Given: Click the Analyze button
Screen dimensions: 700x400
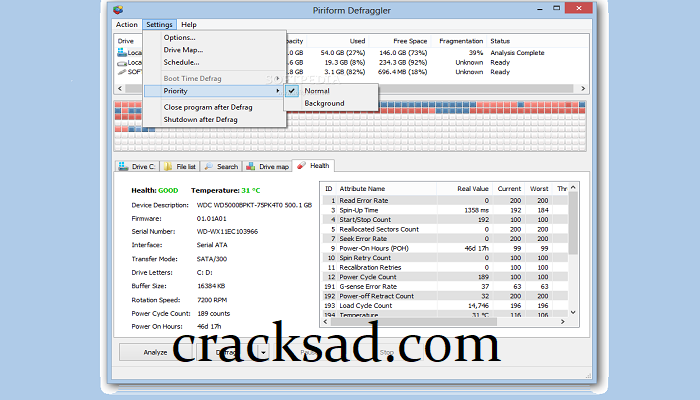Looking at the screenshot, I should click(x=155, y=352).
